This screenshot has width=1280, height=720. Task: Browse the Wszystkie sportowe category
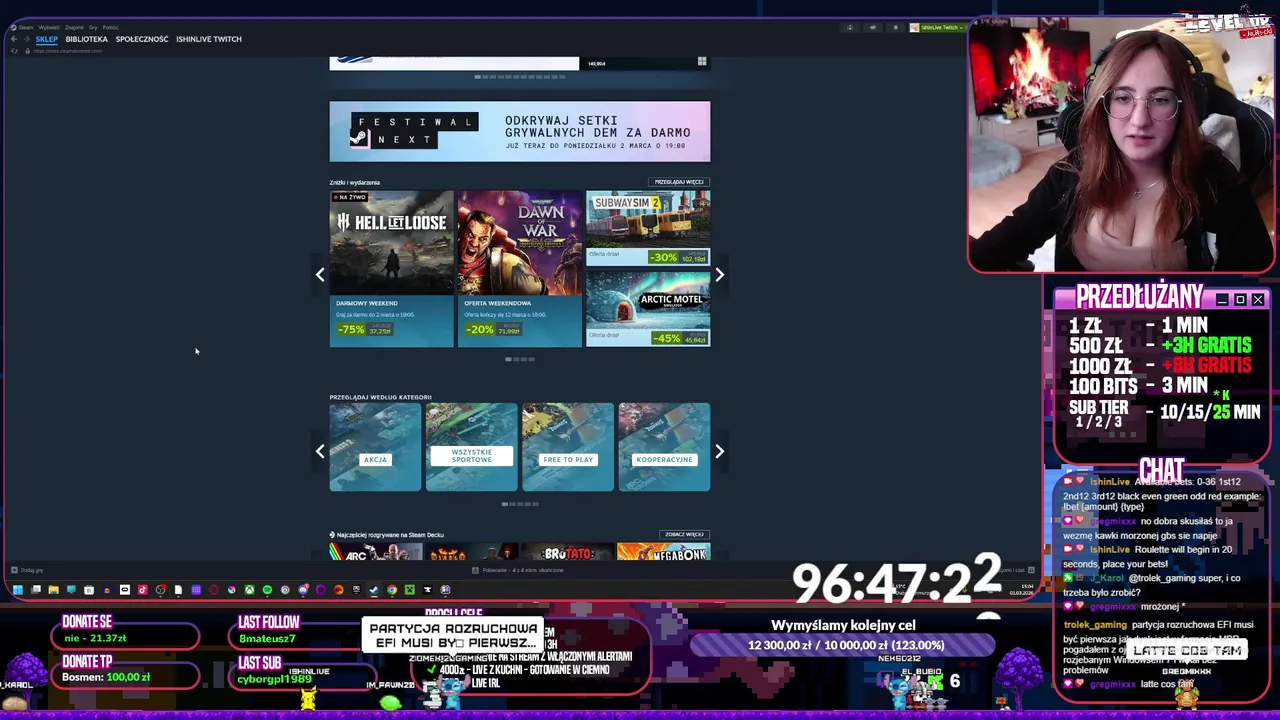tap(472, 447)
